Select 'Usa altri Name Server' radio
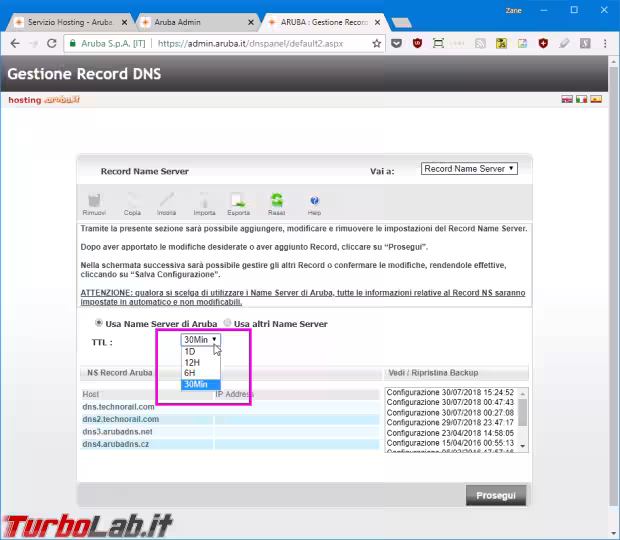 point(227,323)
